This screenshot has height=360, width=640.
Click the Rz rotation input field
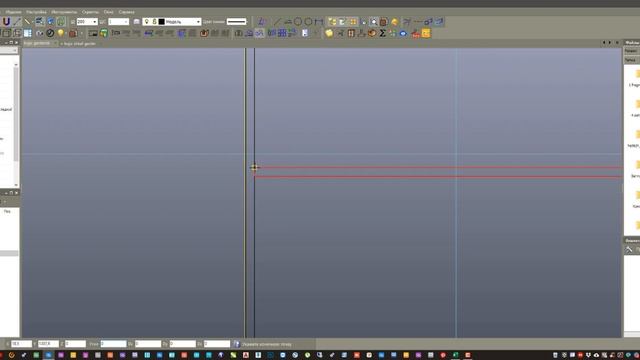coord(217,344)
